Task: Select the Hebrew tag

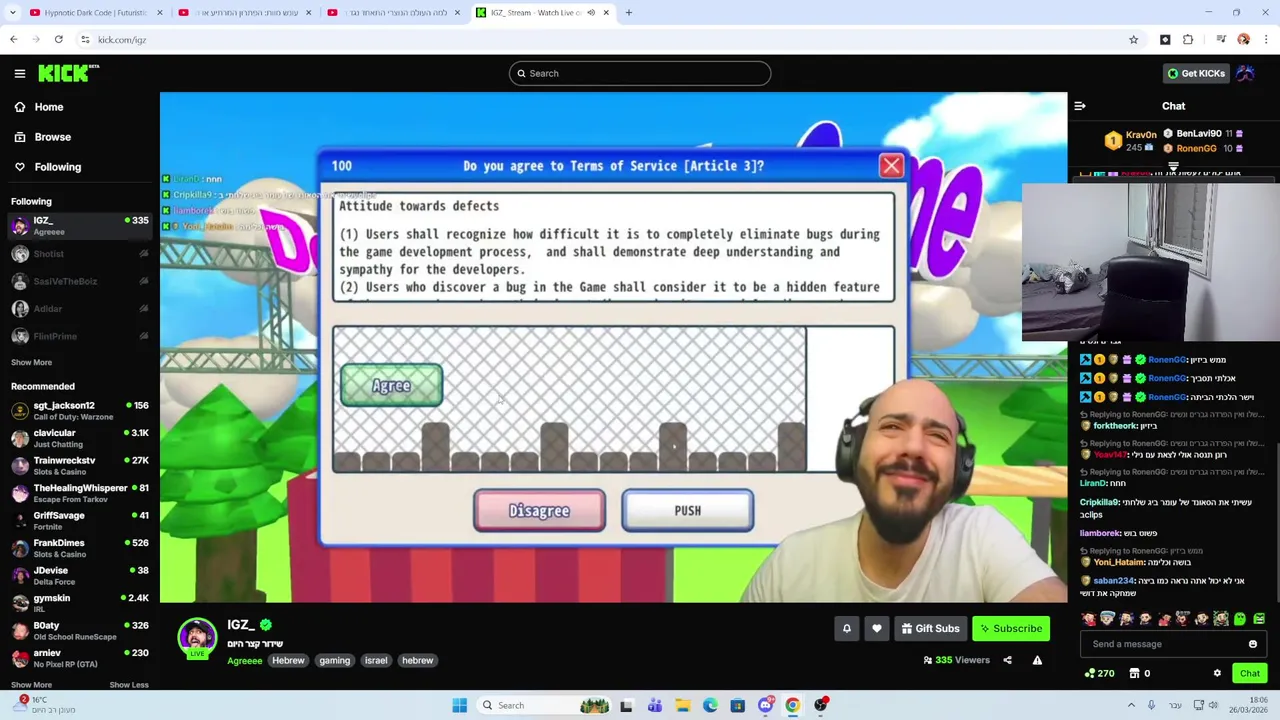Action: (x=288, y=660)
